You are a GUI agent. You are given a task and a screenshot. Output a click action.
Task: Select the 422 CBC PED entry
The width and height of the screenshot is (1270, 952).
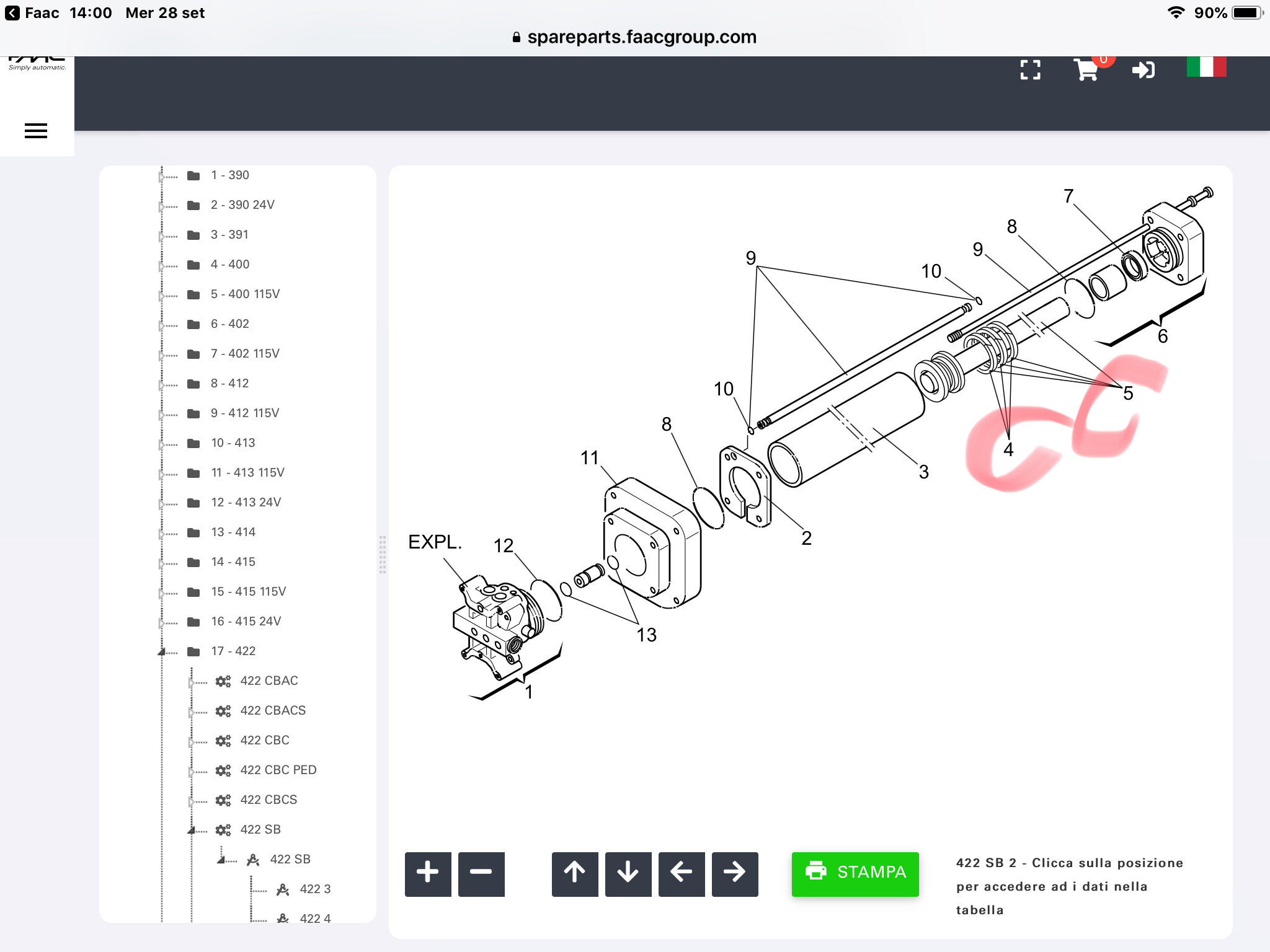tap(278, 770)
